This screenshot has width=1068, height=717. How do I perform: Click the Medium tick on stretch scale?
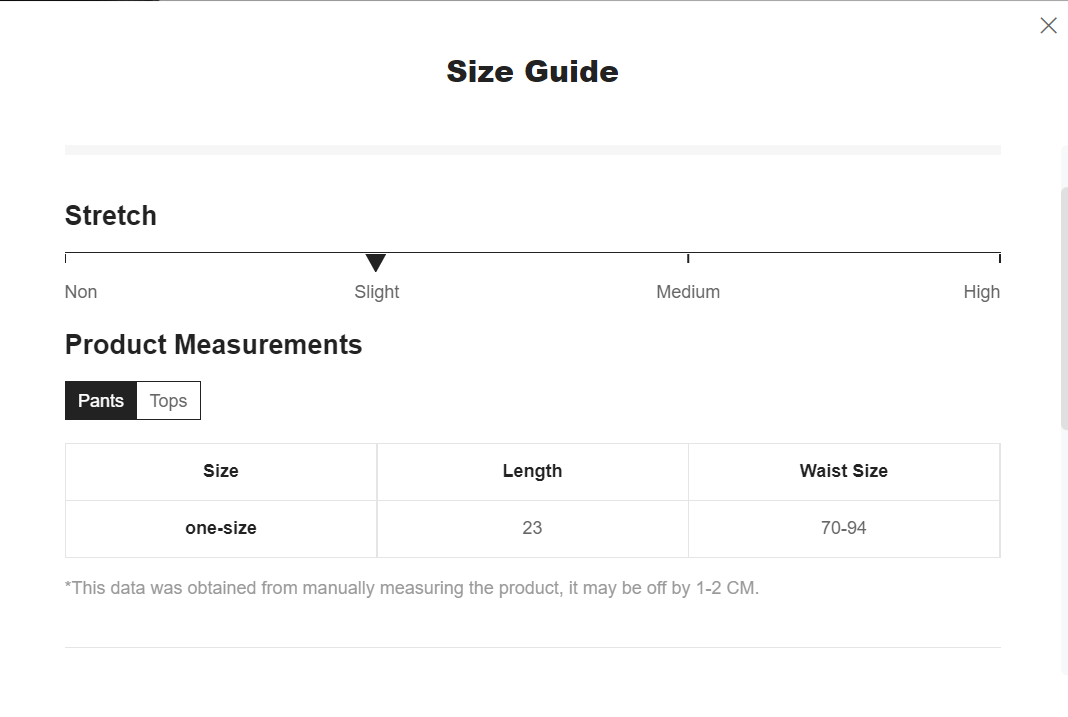[x=688, y=258]
